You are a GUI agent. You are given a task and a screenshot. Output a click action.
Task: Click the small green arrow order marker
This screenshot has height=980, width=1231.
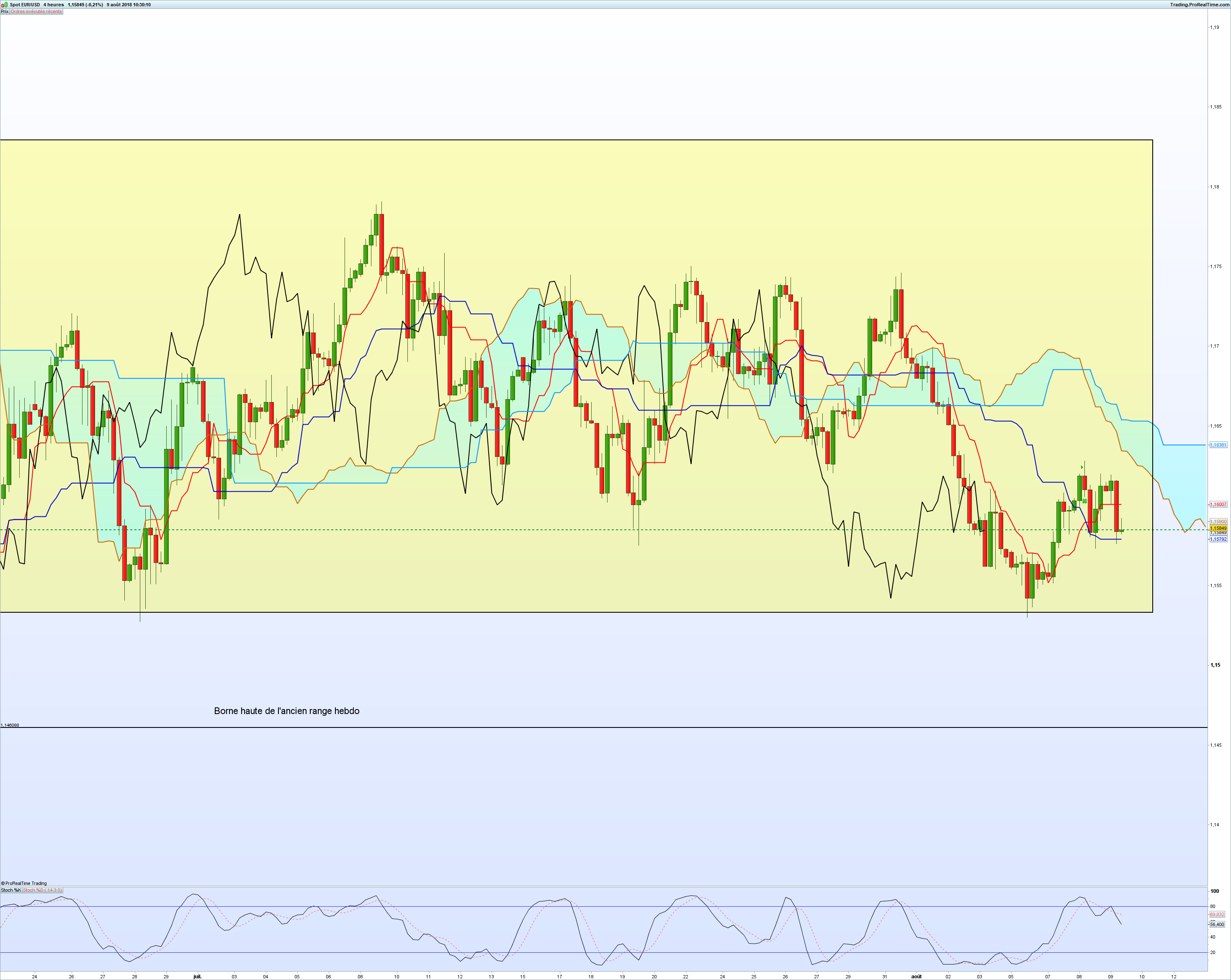[1082, 467]
